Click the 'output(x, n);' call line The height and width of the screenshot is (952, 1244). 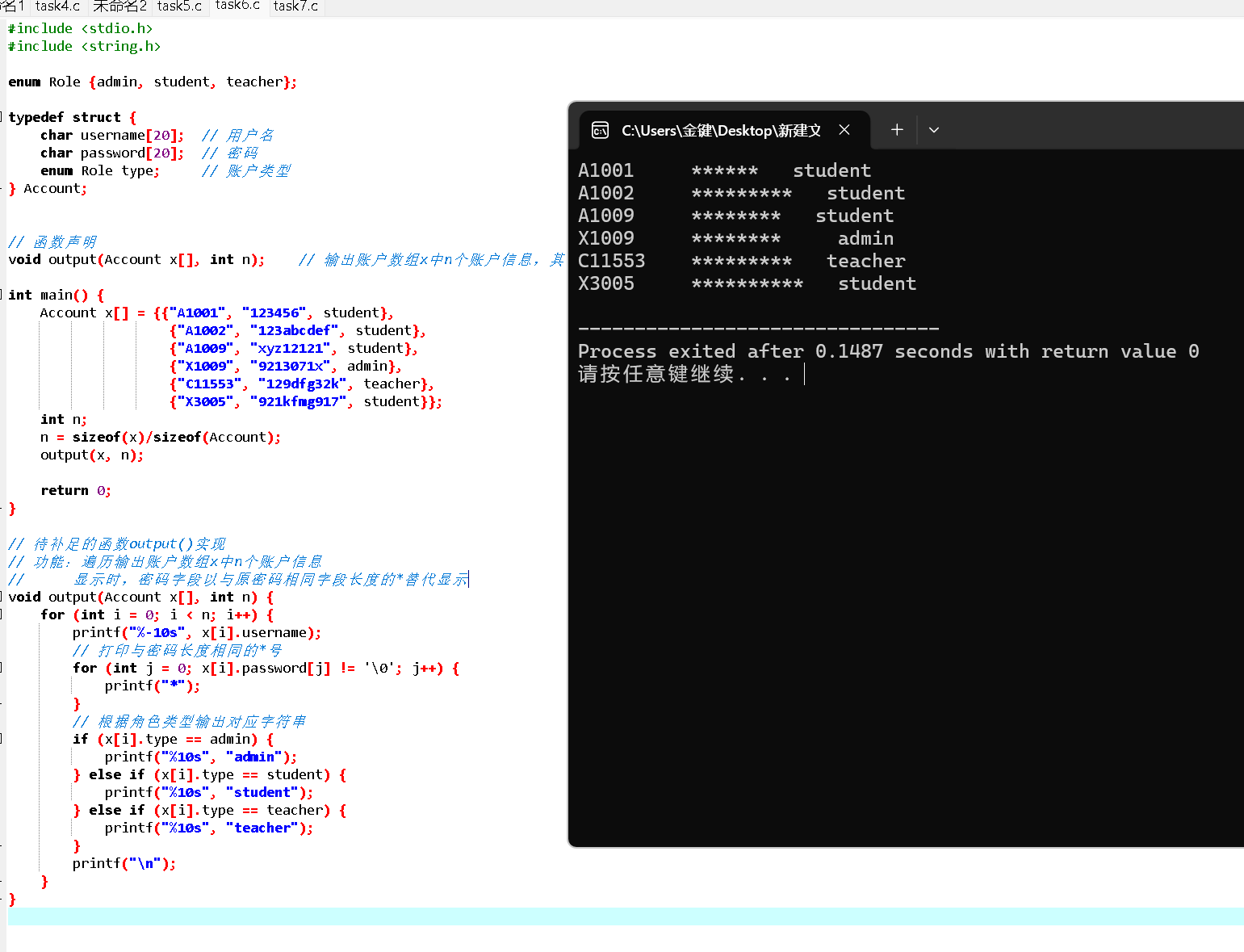point(92,455)
